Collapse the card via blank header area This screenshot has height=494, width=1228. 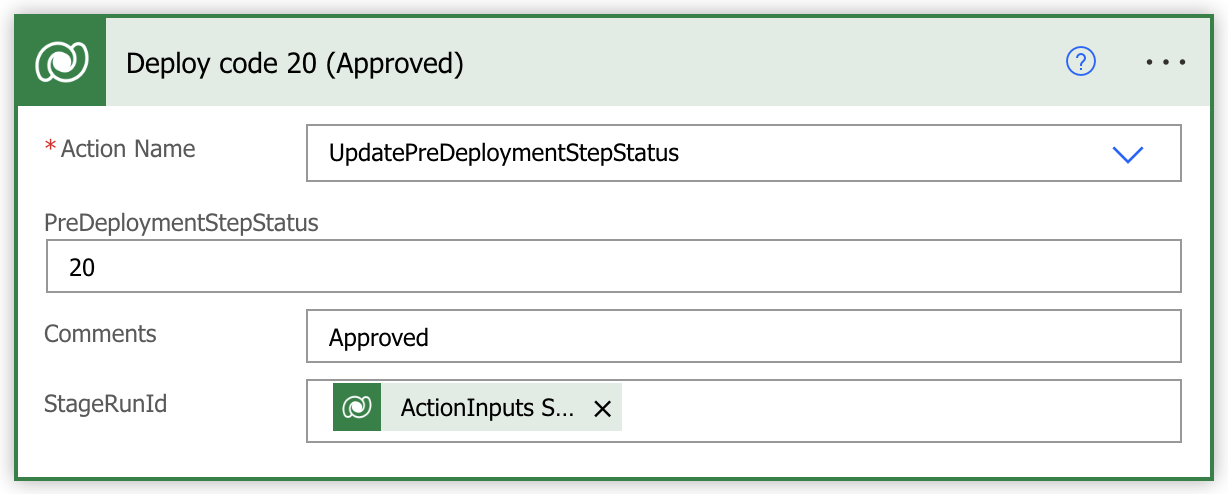click(x=760, y=62)
